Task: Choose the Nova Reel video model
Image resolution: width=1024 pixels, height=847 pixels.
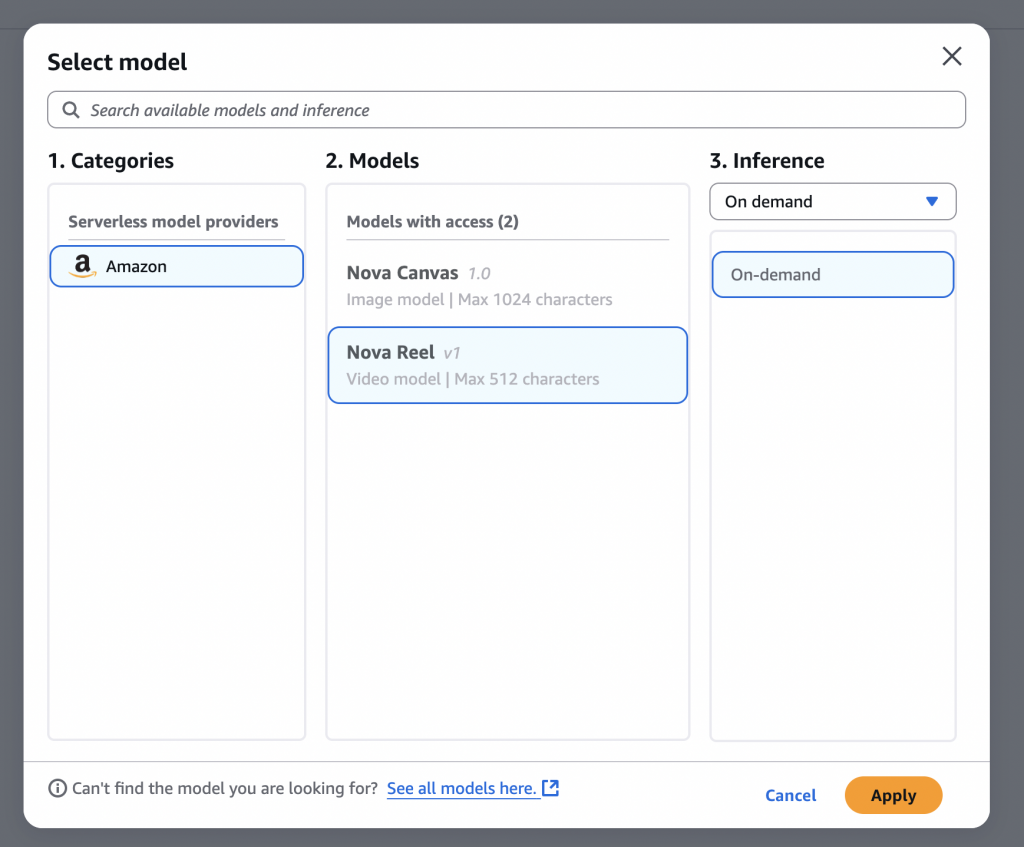Action: [508, 365]
